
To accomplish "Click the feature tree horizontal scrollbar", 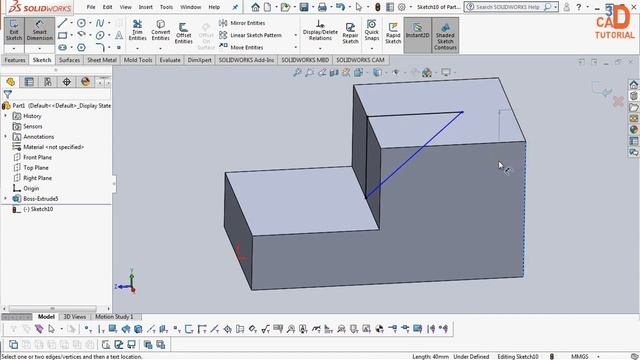I will [52, 309].
